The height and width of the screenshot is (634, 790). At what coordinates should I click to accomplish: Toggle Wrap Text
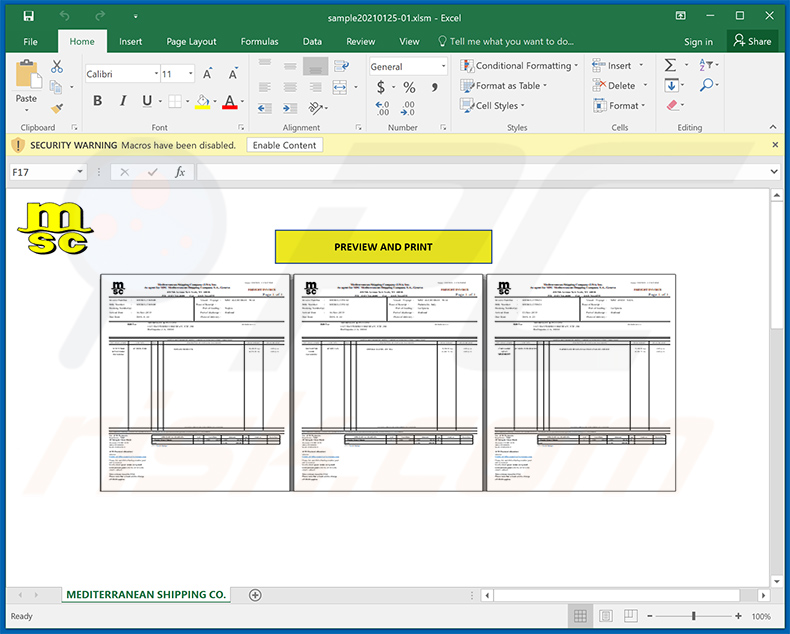tap(342, 66)
